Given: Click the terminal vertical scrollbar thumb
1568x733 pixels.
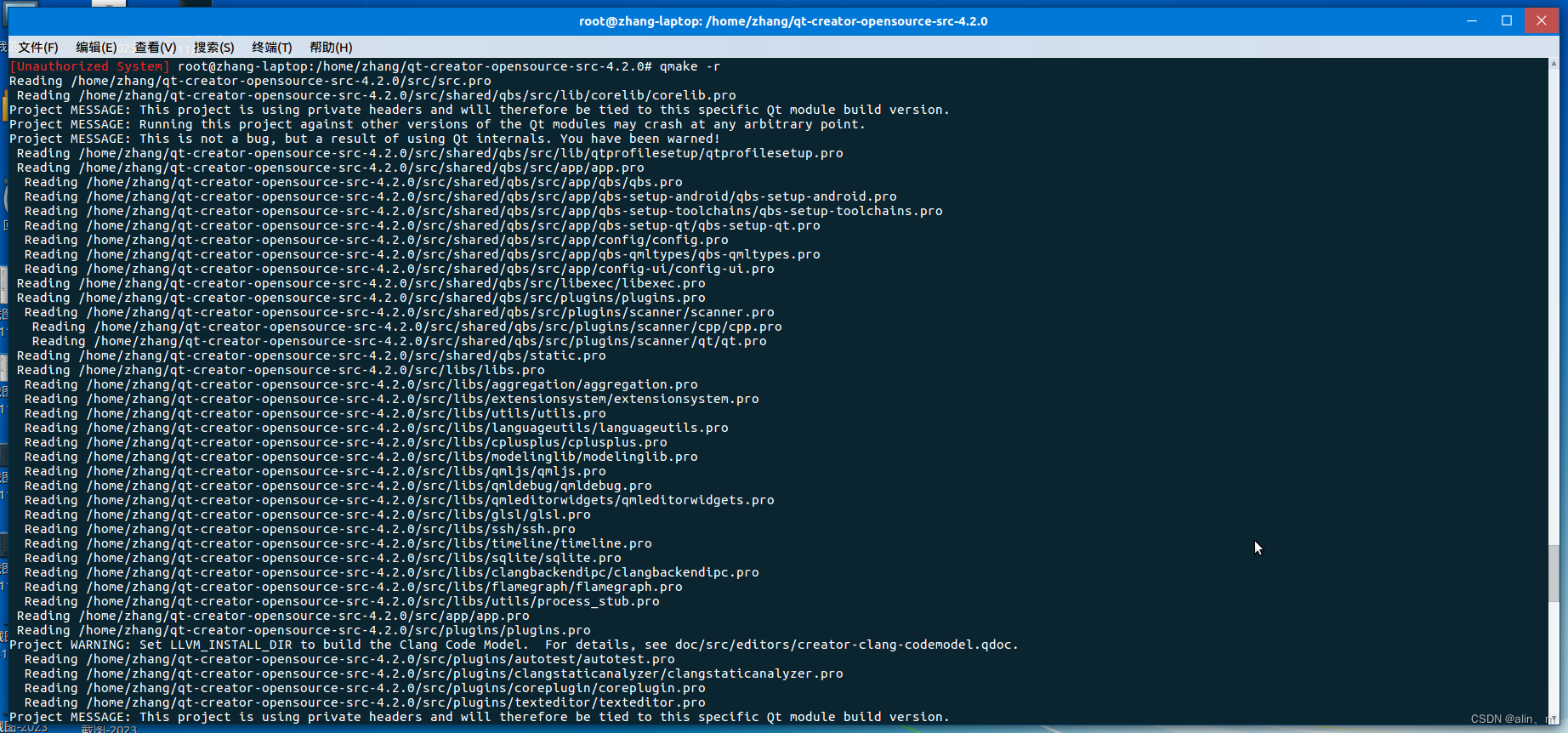Looking at the screenshot, I should pyautogui.click(x=1554, y=573).
